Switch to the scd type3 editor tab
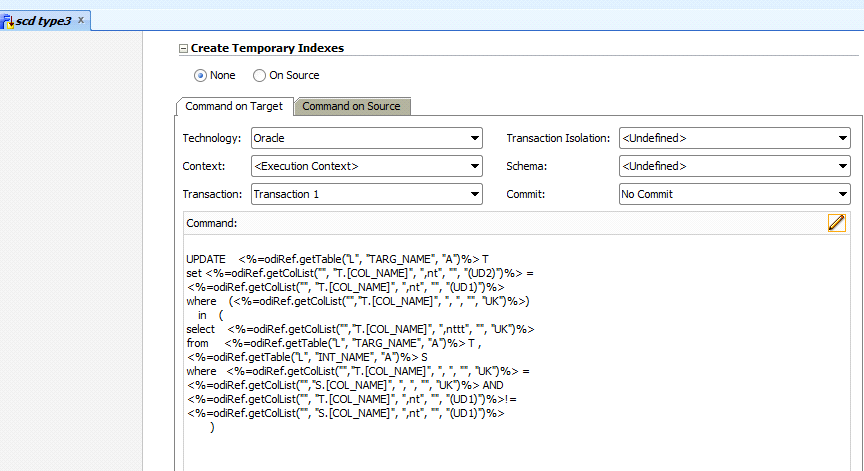The height and width of the screenshot is (471, 864). point(44,21)
